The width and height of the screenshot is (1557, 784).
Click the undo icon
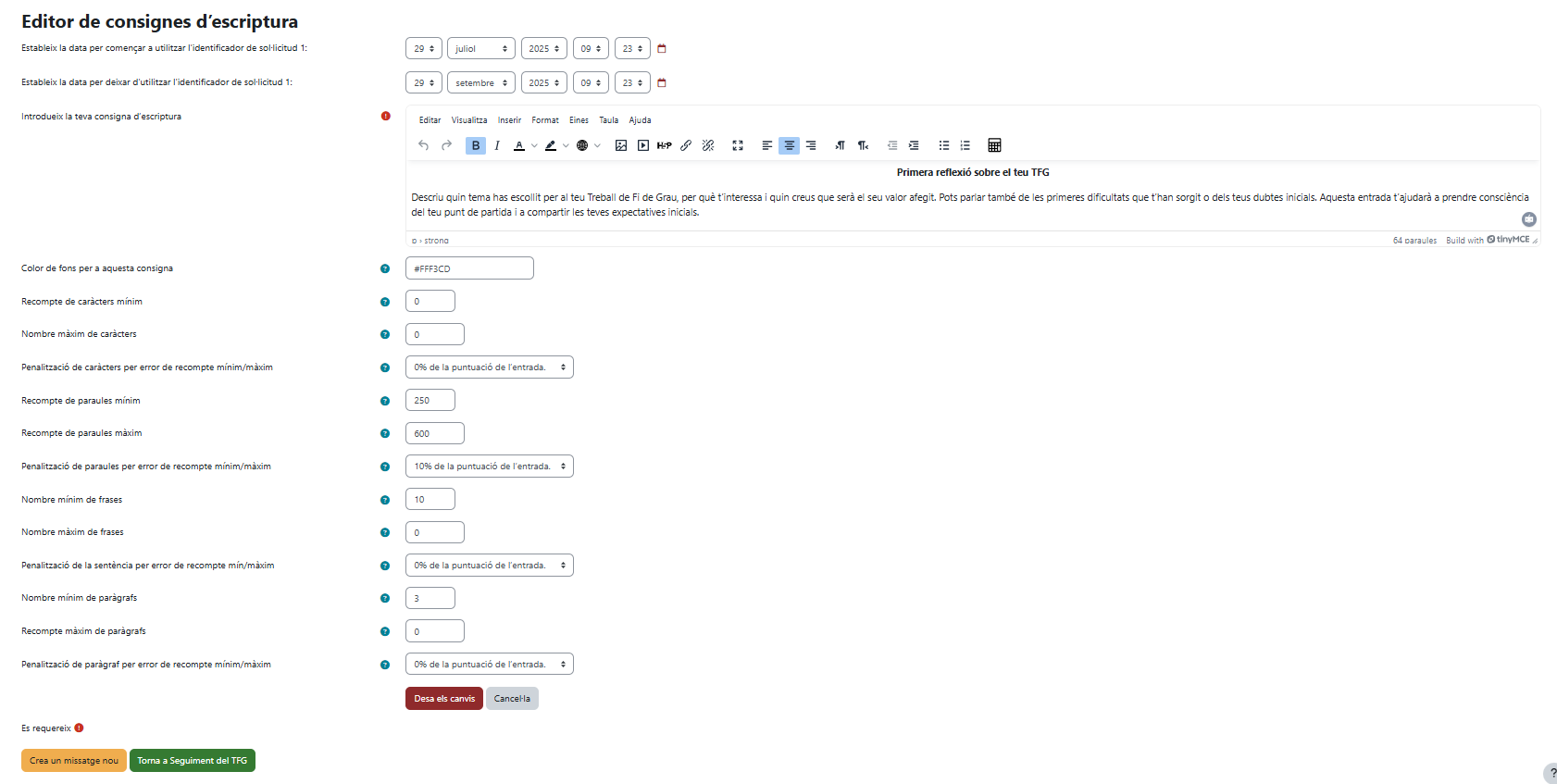(423, 145)
